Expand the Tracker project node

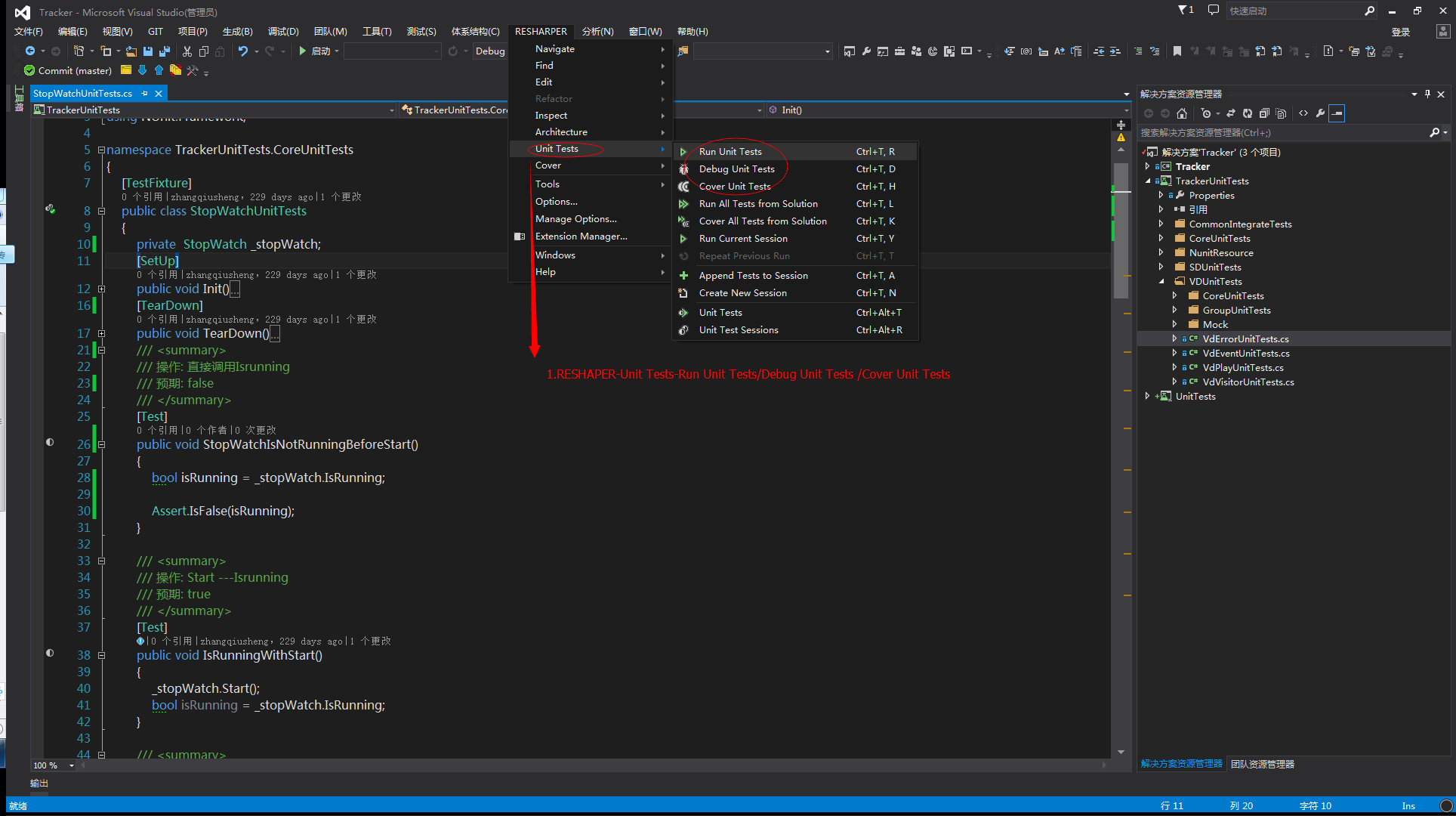[x=1148, y=166]
